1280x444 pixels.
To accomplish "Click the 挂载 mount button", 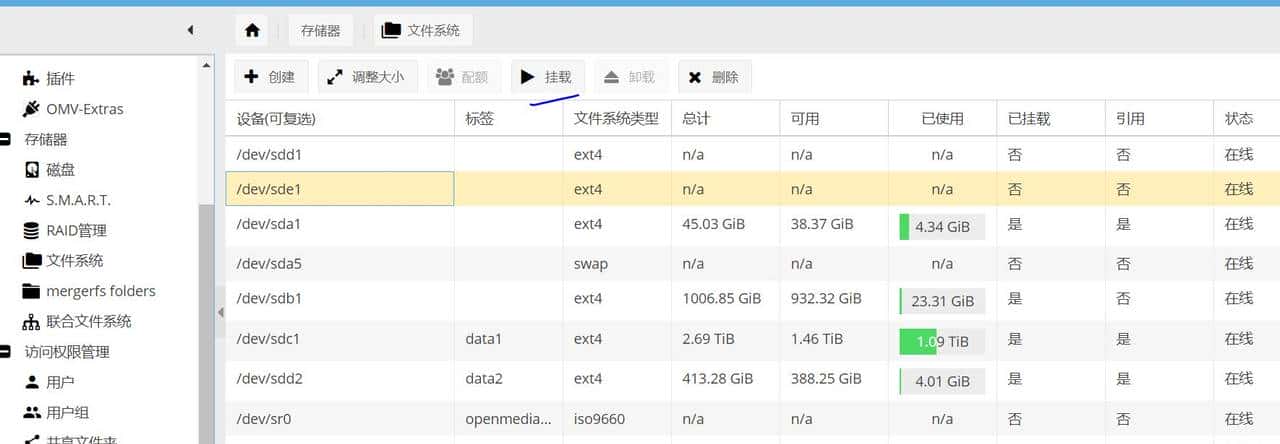I will pyautogui.click(x=547, y=77).
